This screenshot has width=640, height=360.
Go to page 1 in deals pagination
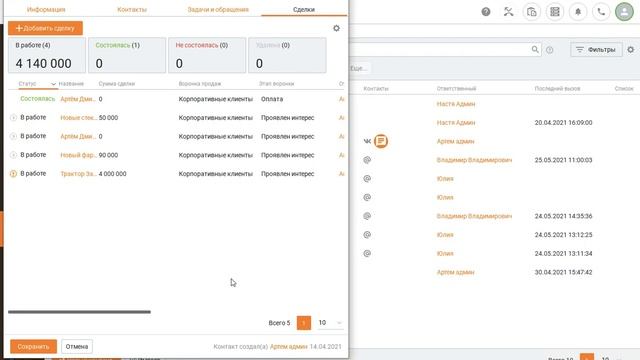(304, 323)
